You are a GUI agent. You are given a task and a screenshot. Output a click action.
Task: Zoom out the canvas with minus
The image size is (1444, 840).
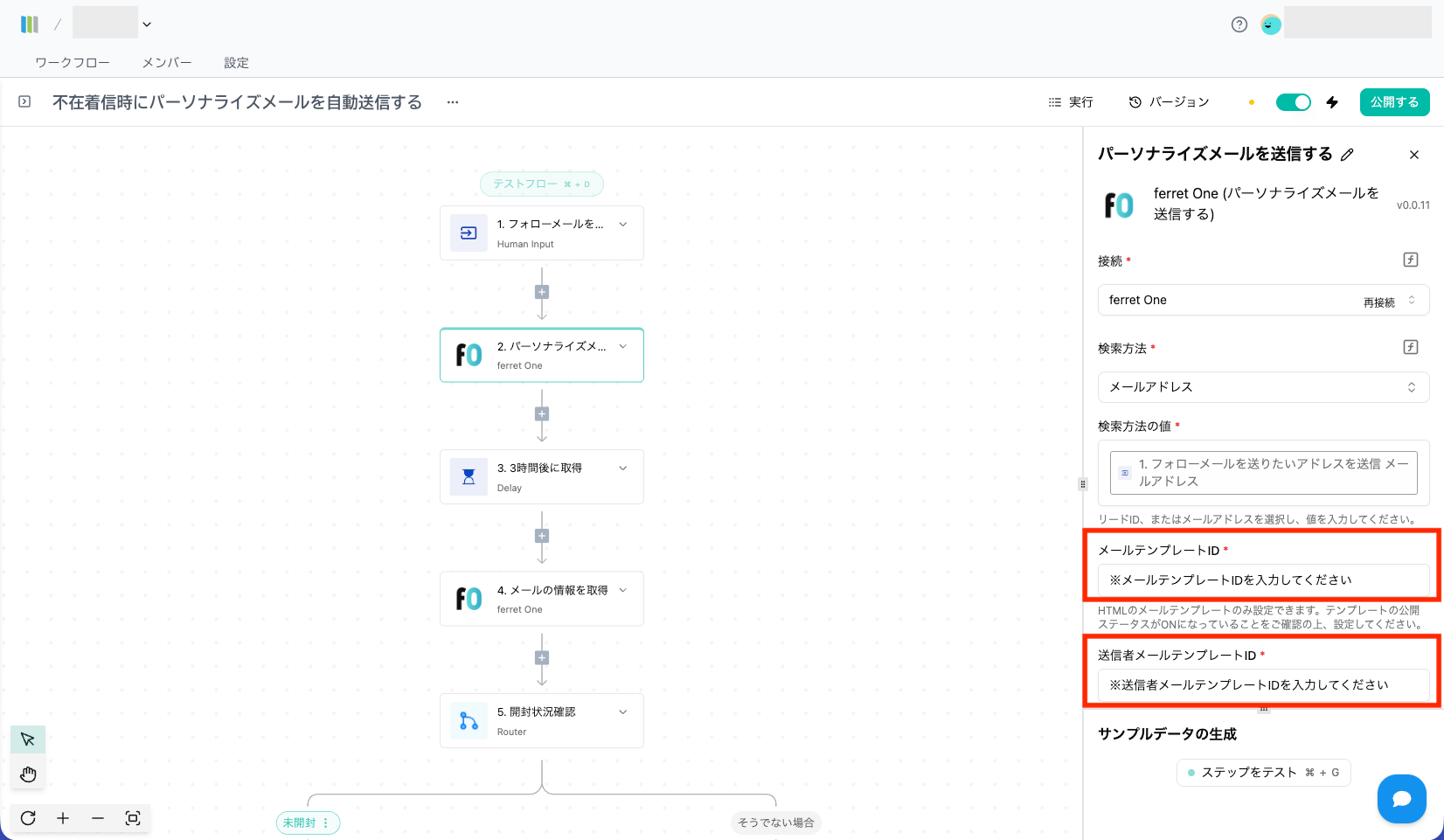click(x=98, y=818)
